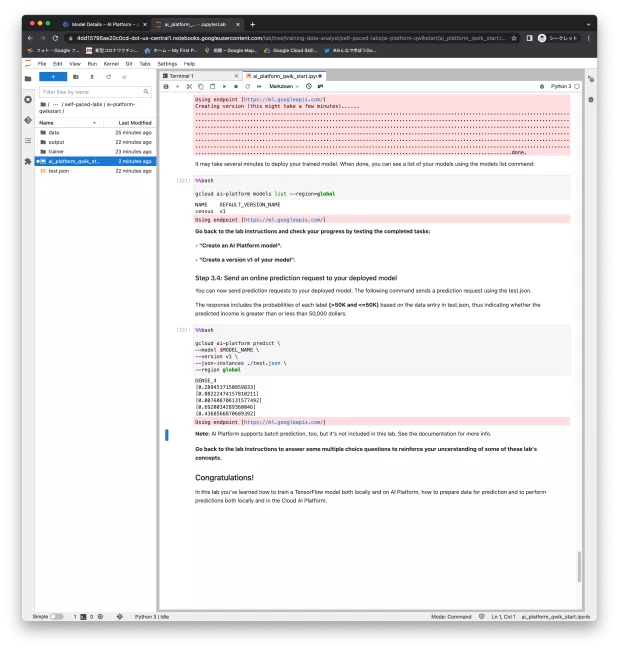The width and height of the screenshot is (619, 650).
Task: Select the test.json file
Action: 96,171
